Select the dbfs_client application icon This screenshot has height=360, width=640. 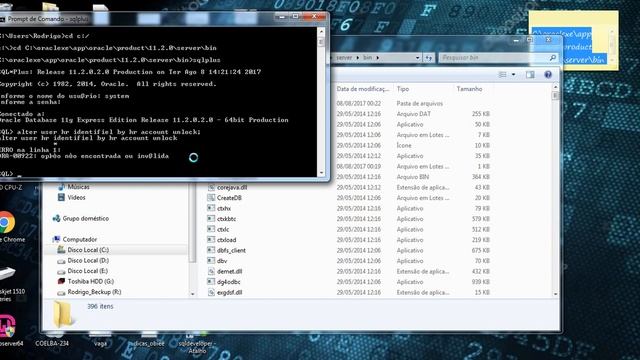[x=211, y=250]
